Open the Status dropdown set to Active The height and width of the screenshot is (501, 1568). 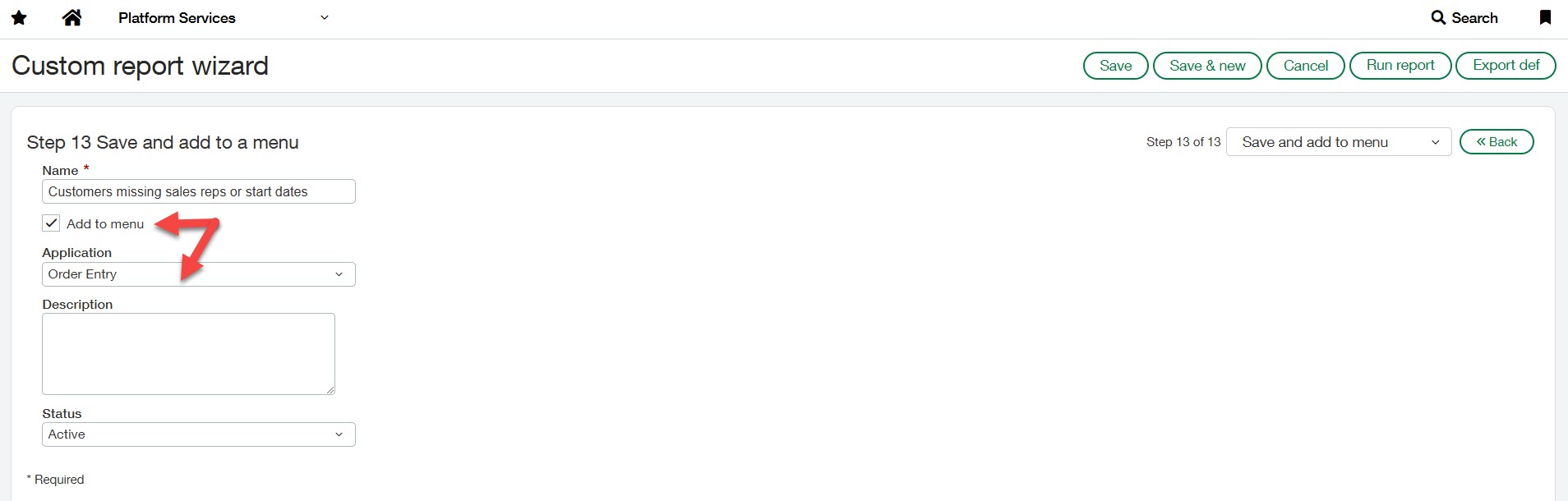[x=198, y=434]
